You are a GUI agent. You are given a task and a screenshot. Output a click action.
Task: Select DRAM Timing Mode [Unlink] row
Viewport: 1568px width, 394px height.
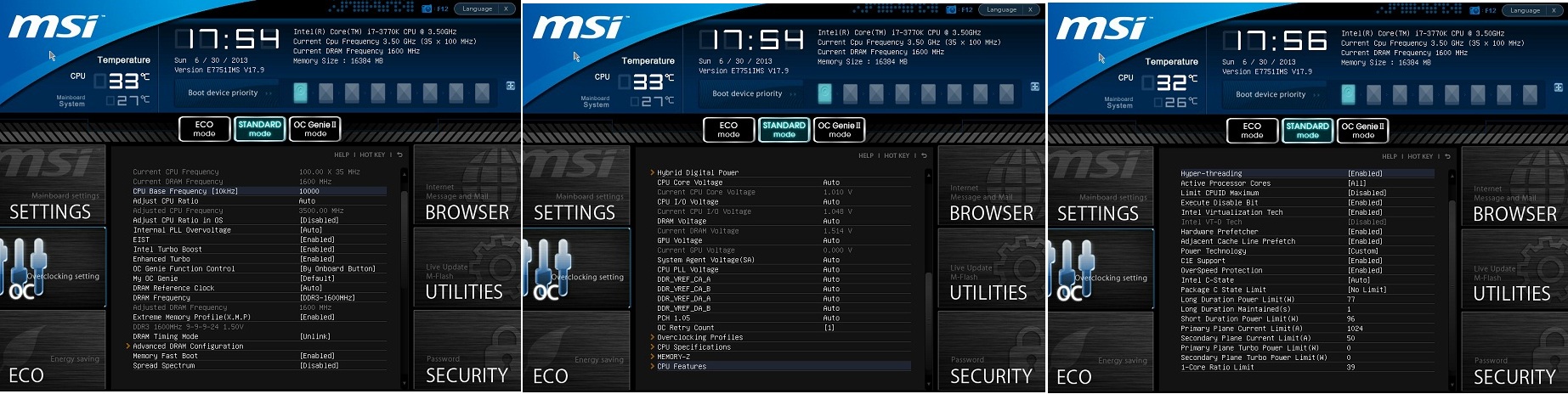259,336
